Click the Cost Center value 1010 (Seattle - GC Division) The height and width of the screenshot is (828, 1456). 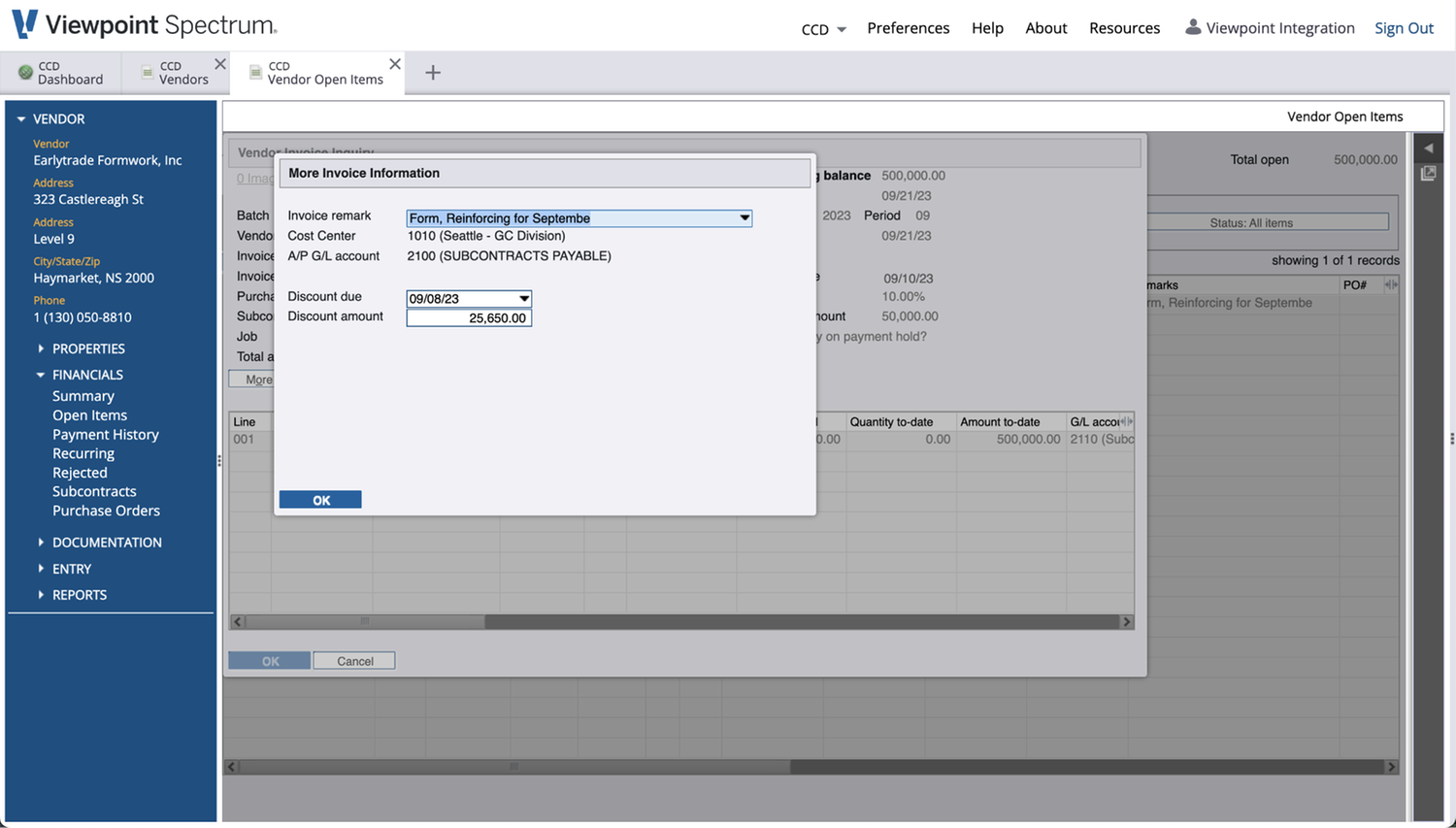[x=486, y=236]
